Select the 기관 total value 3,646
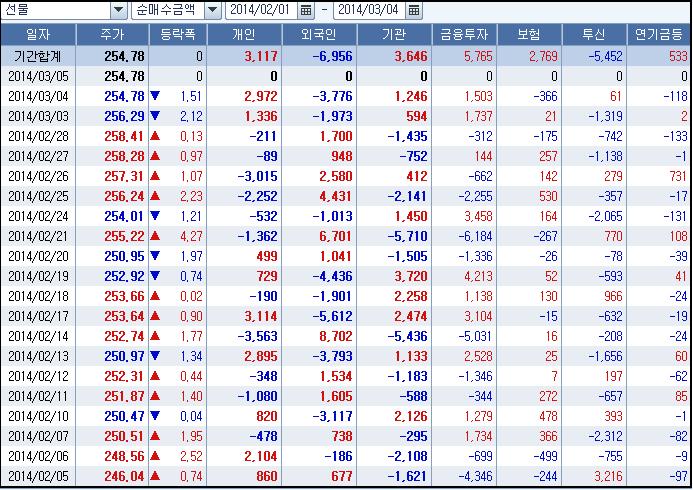The width and height of the screenshot is (693, 490). (411, 56)
